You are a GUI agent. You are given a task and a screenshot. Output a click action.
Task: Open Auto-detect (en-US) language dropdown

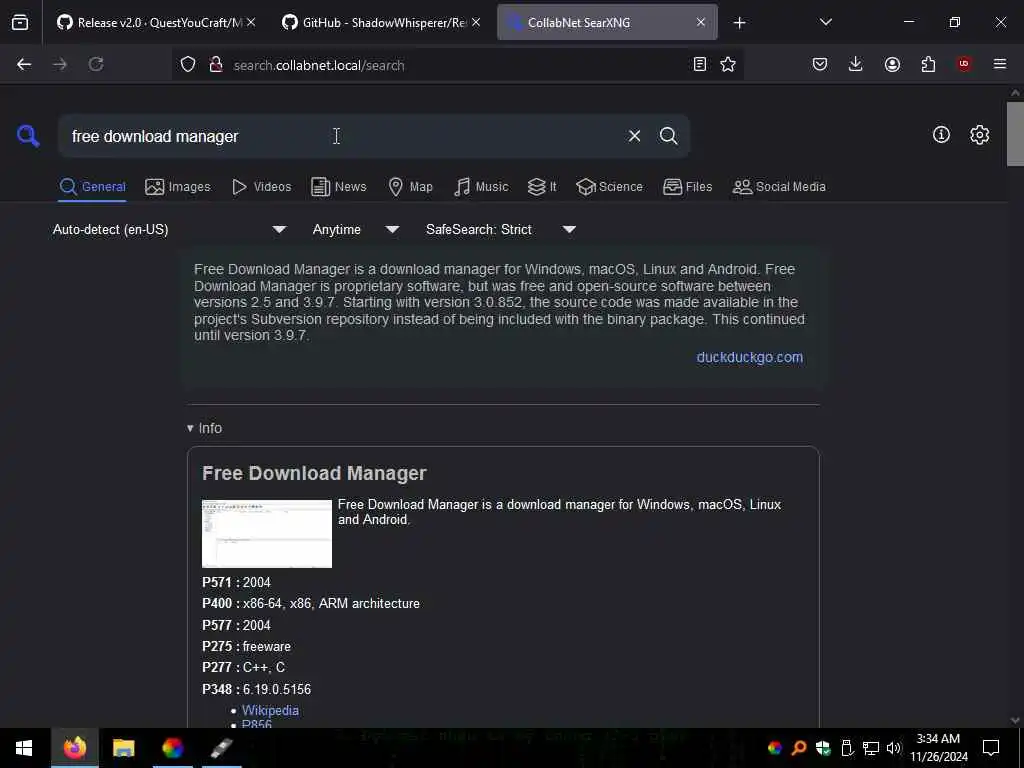click(169, 229)
